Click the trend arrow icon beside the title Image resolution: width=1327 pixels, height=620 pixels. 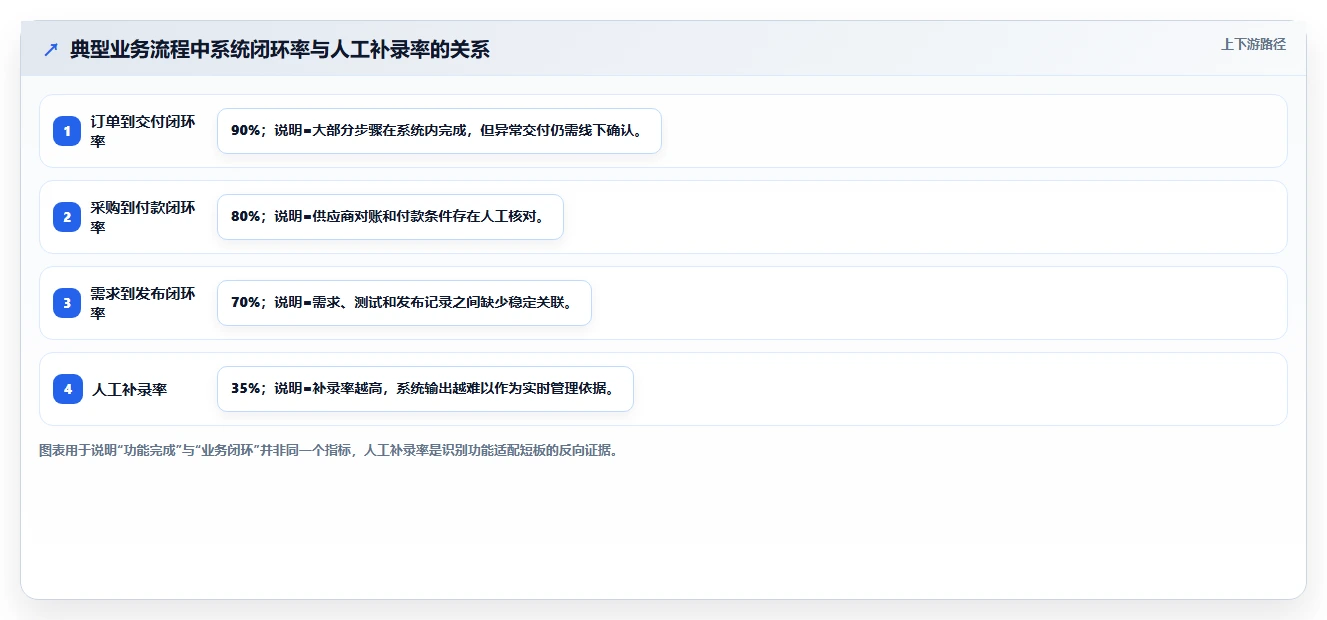click(51, 50)
